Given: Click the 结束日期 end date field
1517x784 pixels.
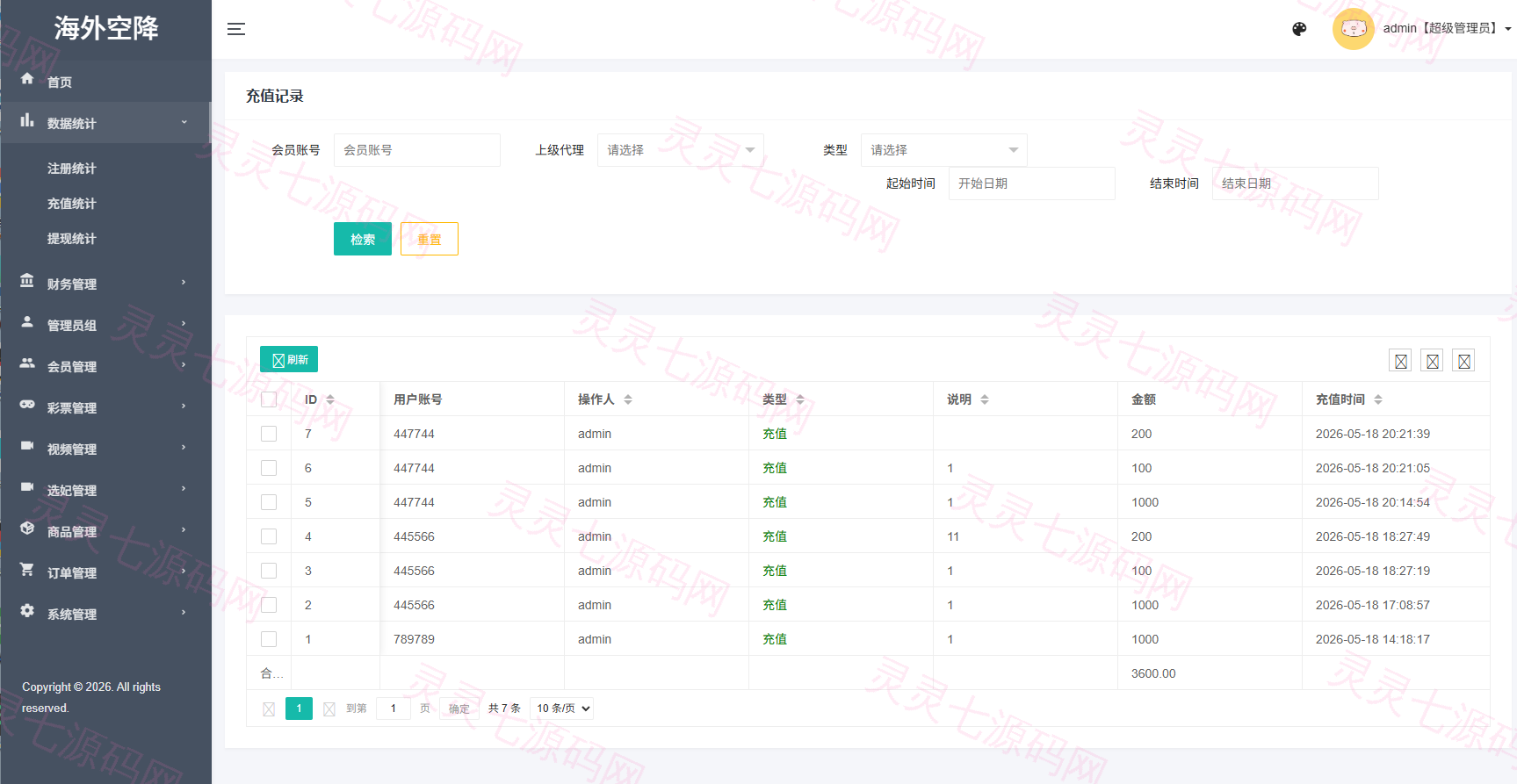Looking at the screenshot, I should coord(1296,183).
